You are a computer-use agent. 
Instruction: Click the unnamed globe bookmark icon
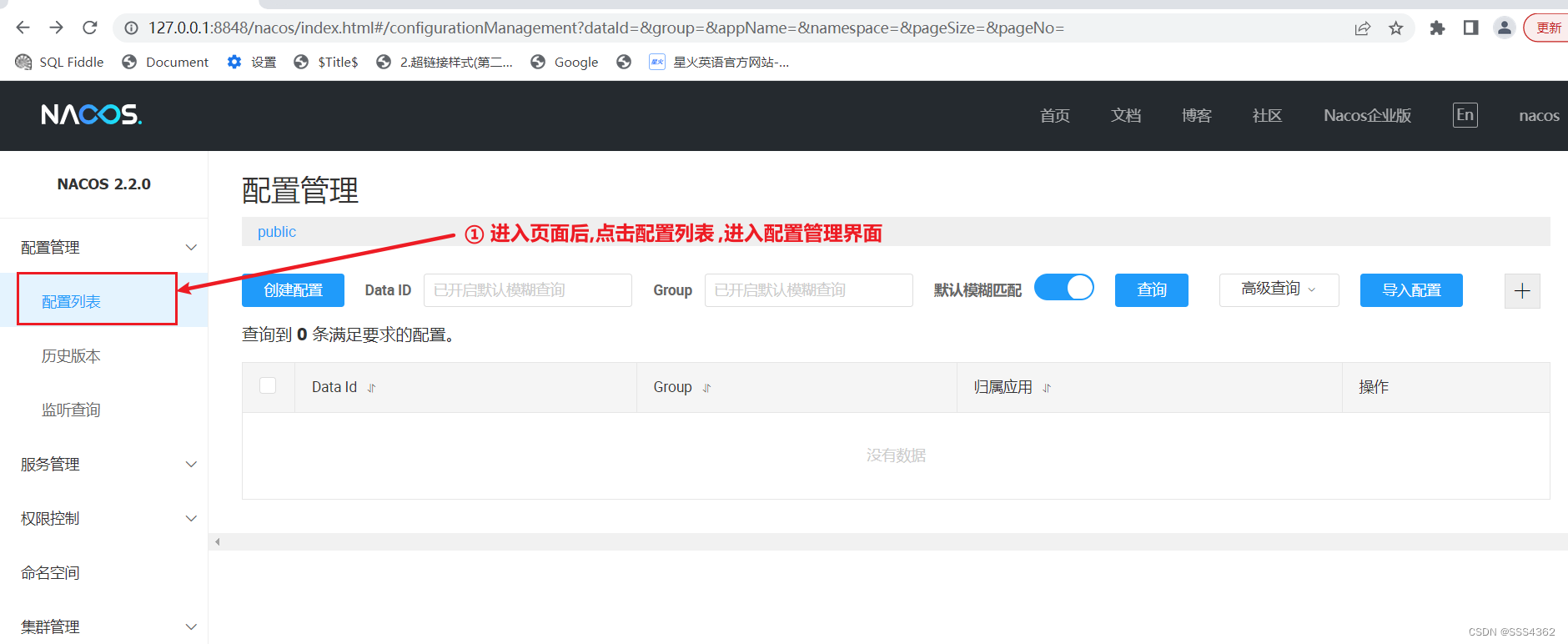click(x=624, y=62)
